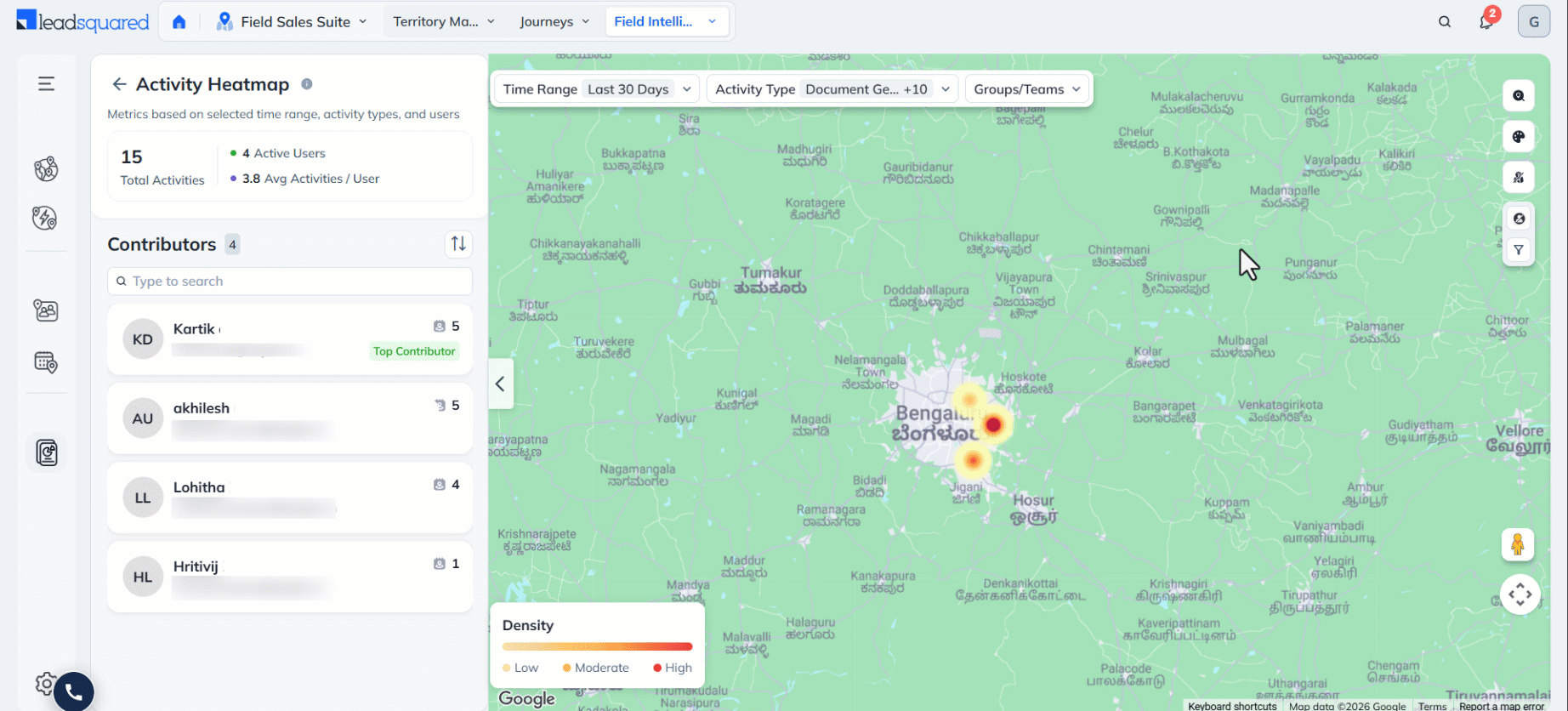Show info tooltip beside Activity Heatmap
Screen dimensions: 1568x711
[x=307, y=84]
